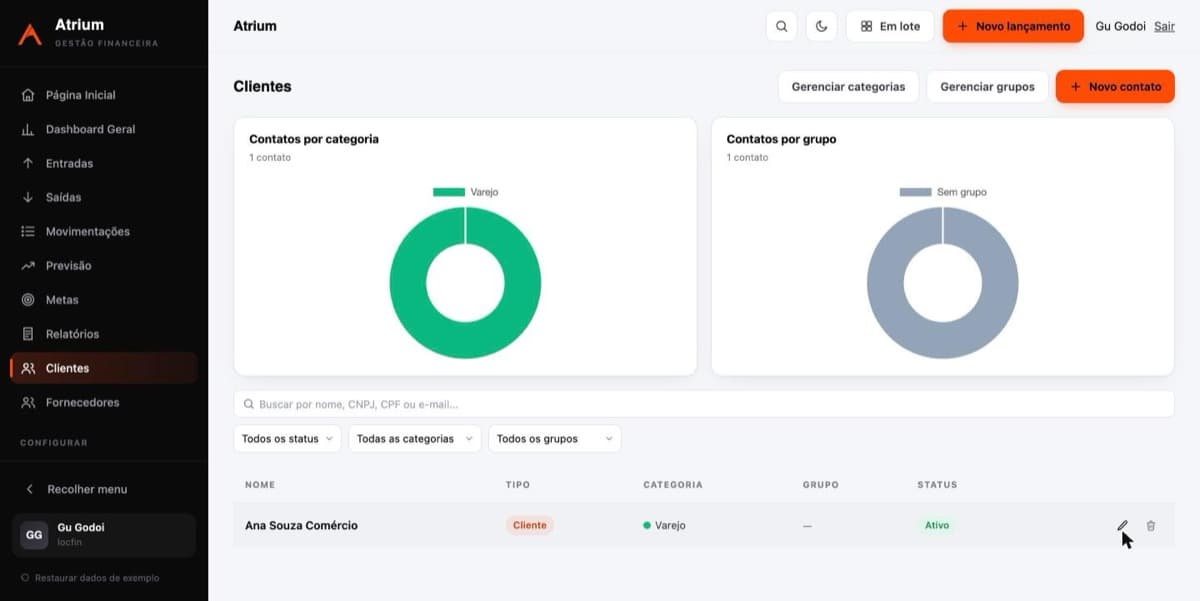The height and width of the screenshot is (601, 1200).
Task: Open Fornecedores in the sidebar
Action: coord(103,402)
